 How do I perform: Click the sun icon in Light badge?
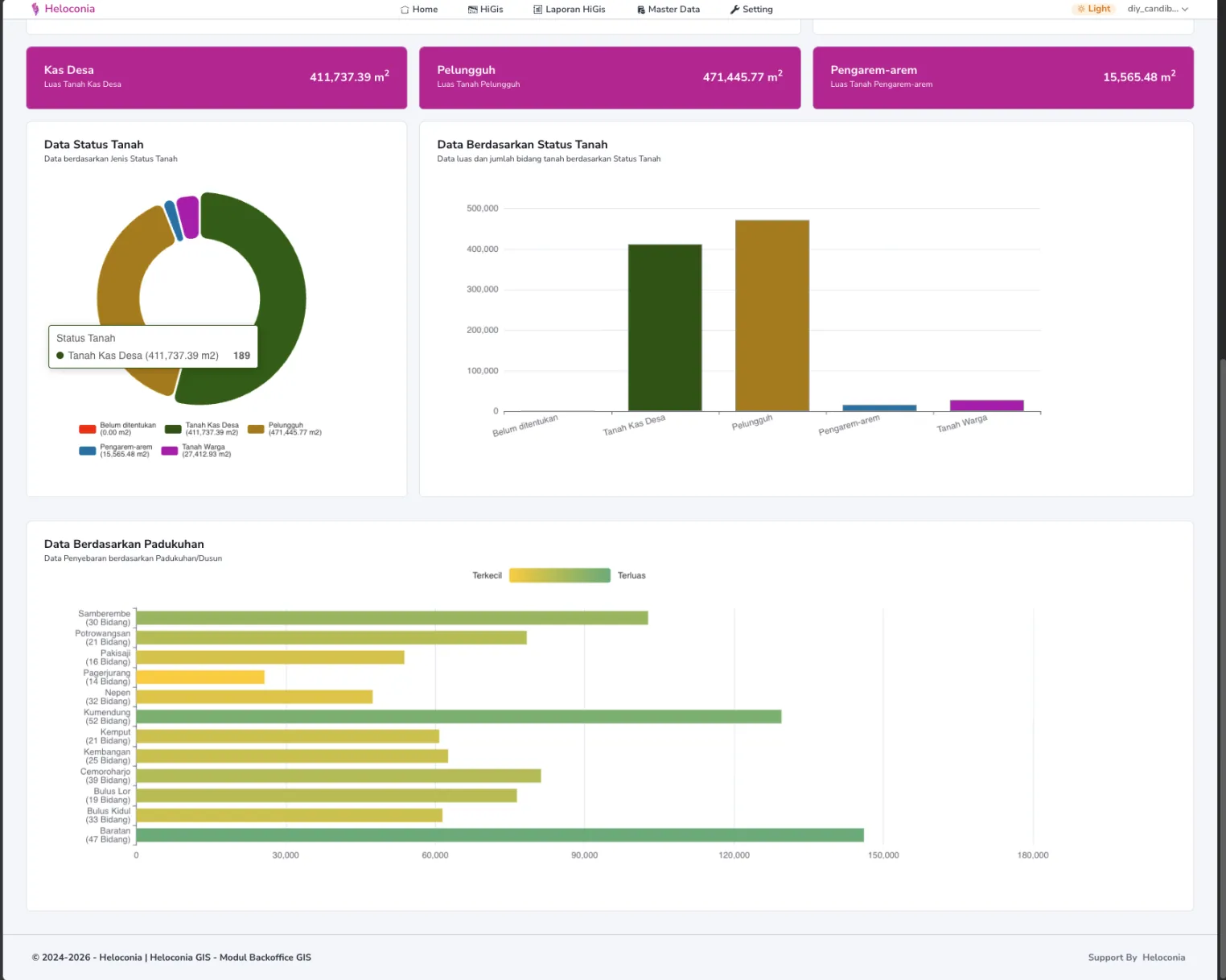(x=1081, y=9)
